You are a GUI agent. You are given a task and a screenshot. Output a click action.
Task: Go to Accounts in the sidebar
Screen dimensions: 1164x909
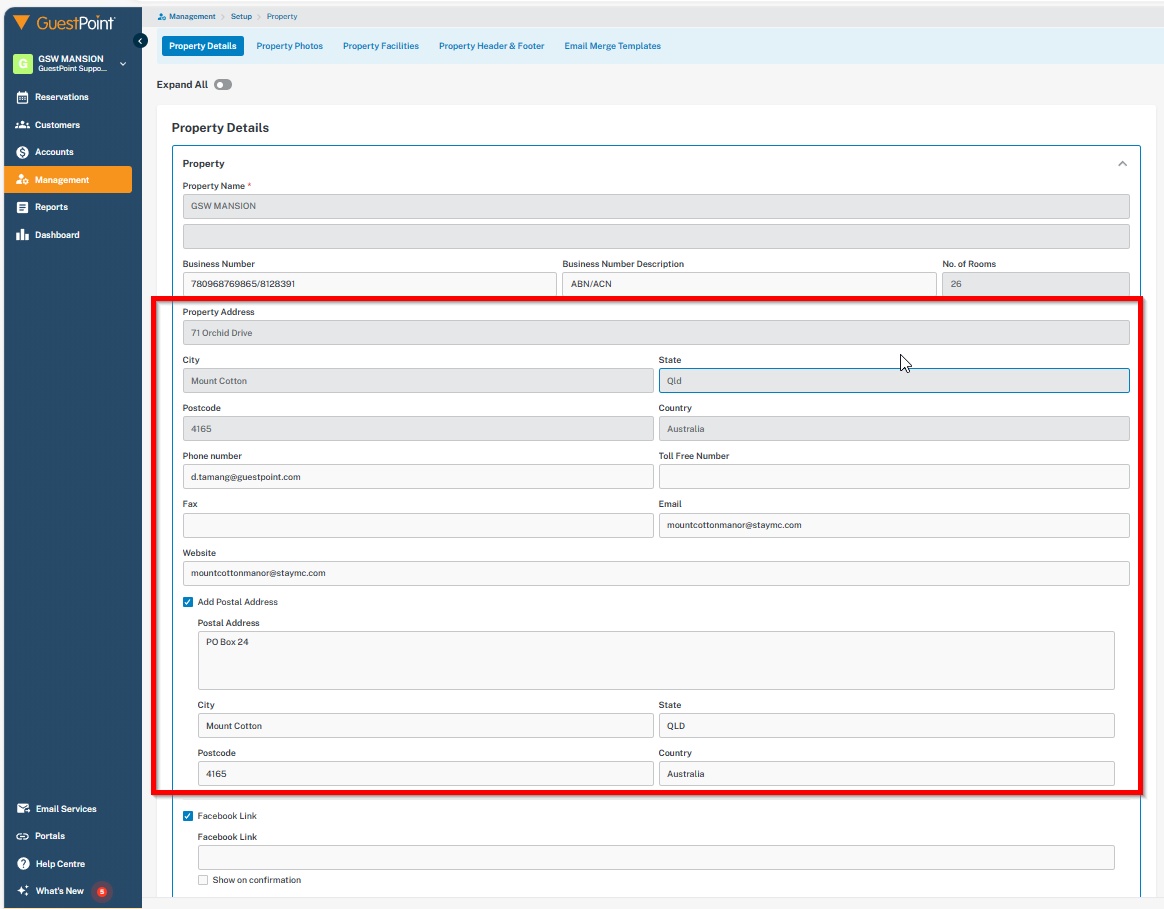54,152
